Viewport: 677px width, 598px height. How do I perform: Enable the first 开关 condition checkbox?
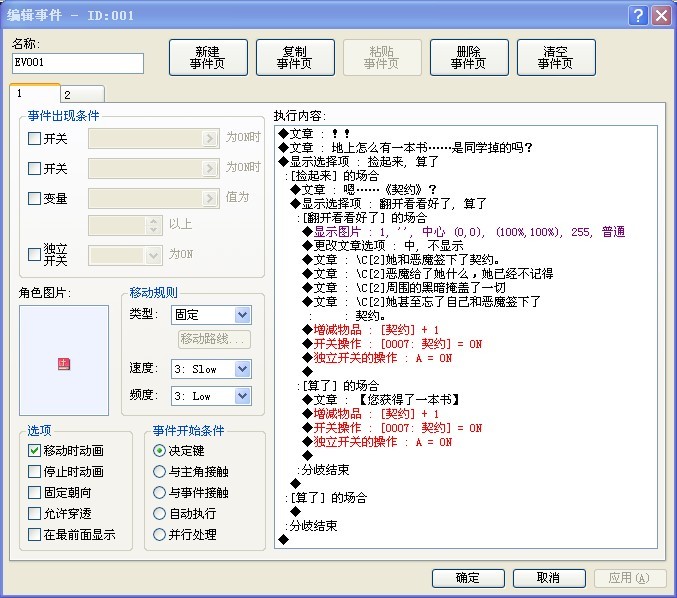34,139
